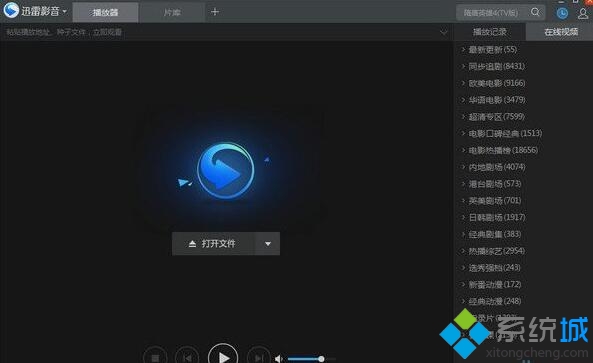This screenshot has height=363, width=593.
Task: Open the user account icon
Action: (583, 13)
